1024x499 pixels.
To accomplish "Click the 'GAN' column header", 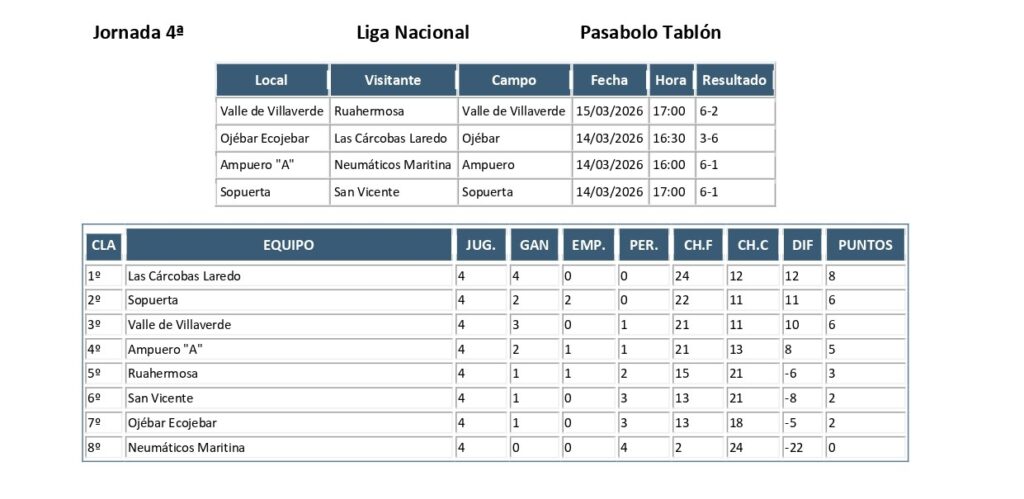I will point(535,245).
